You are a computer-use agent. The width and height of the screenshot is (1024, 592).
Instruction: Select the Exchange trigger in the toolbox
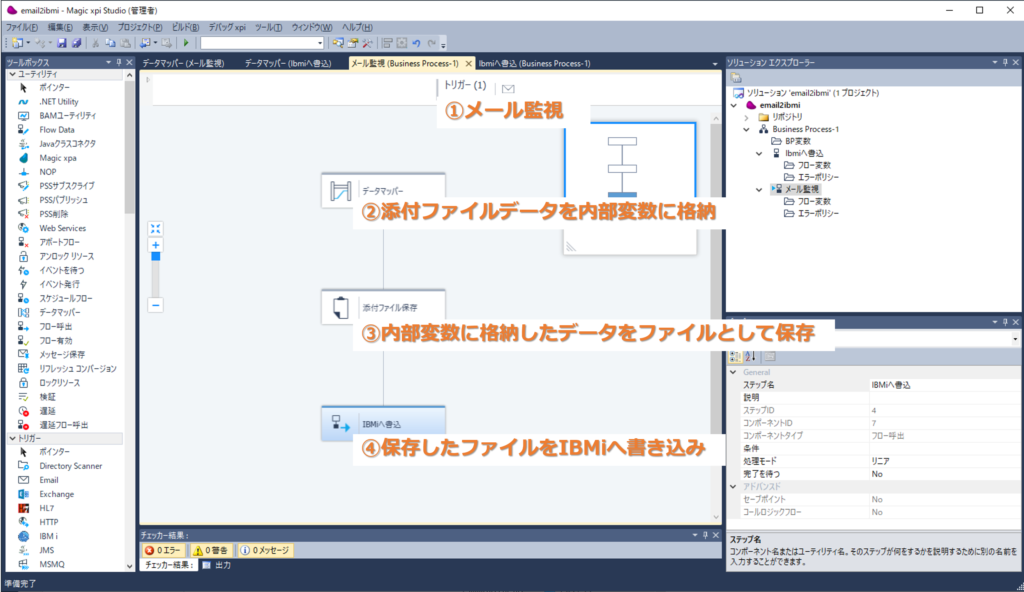click(56, 494)
